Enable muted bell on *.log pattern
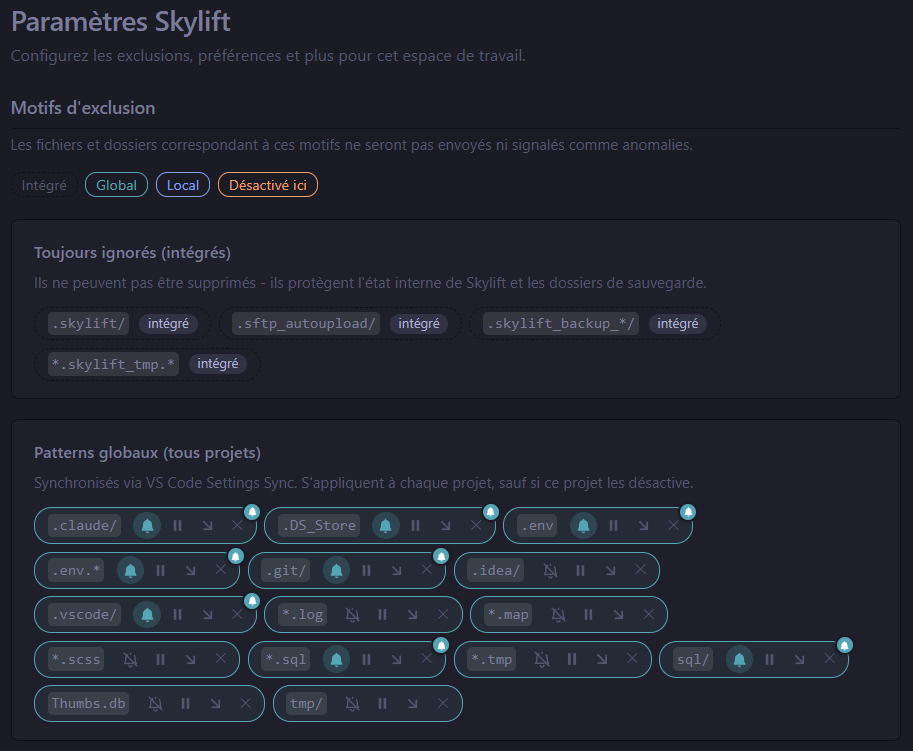Screen dimensions: 913x751 (x=352, y=615)
